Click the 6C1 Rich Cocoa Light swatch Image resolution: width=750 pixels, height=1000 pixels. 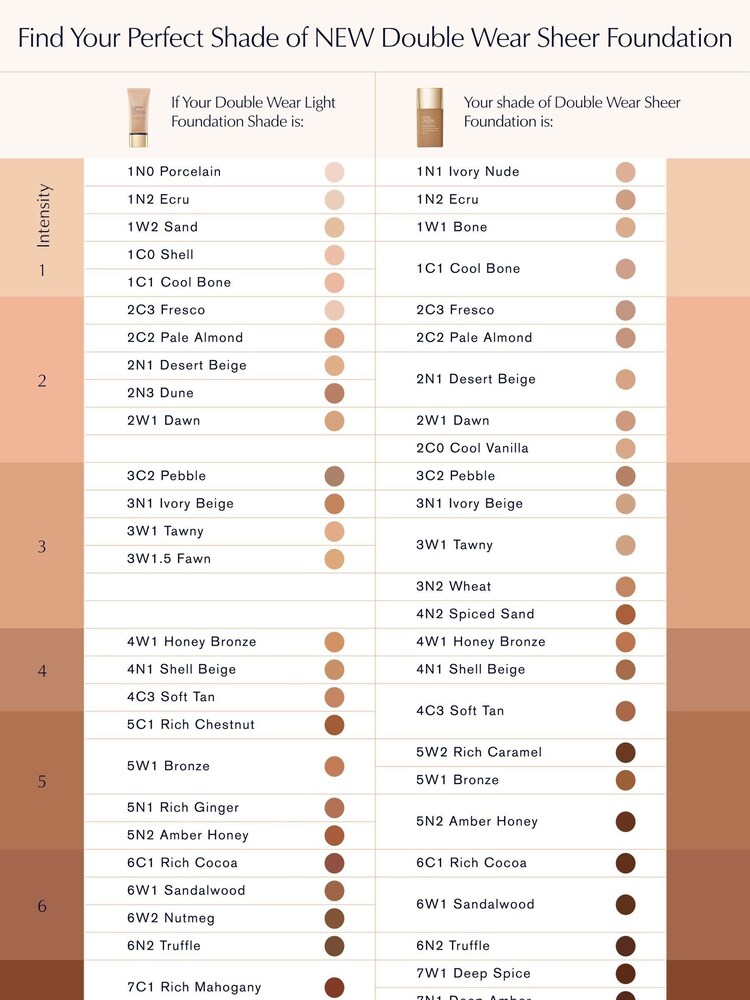334,864
